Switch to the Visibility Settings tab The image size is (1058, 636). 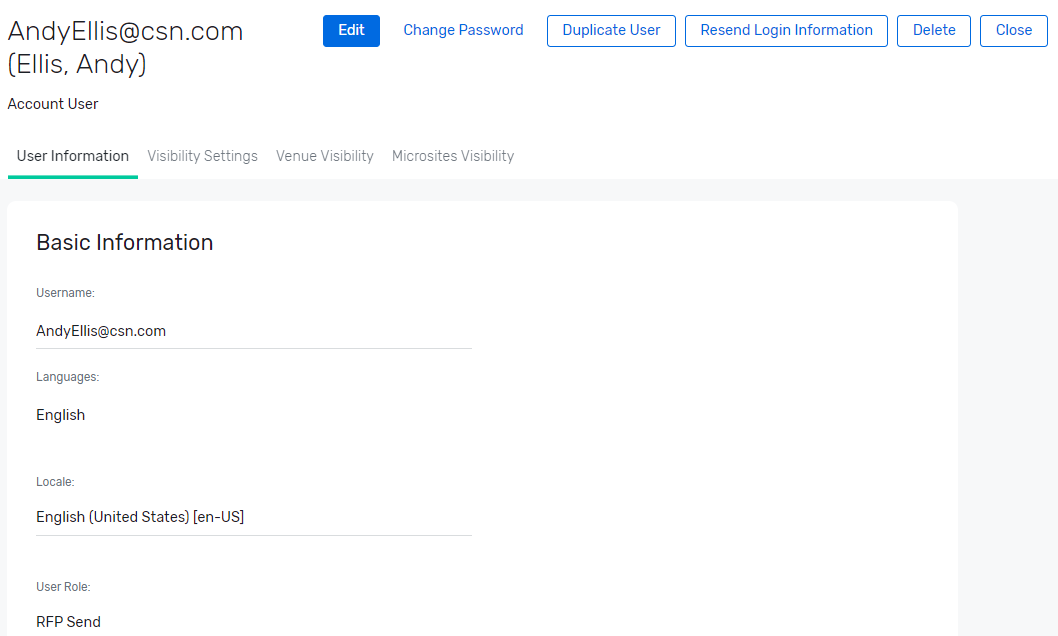click(x=202, y=156)
